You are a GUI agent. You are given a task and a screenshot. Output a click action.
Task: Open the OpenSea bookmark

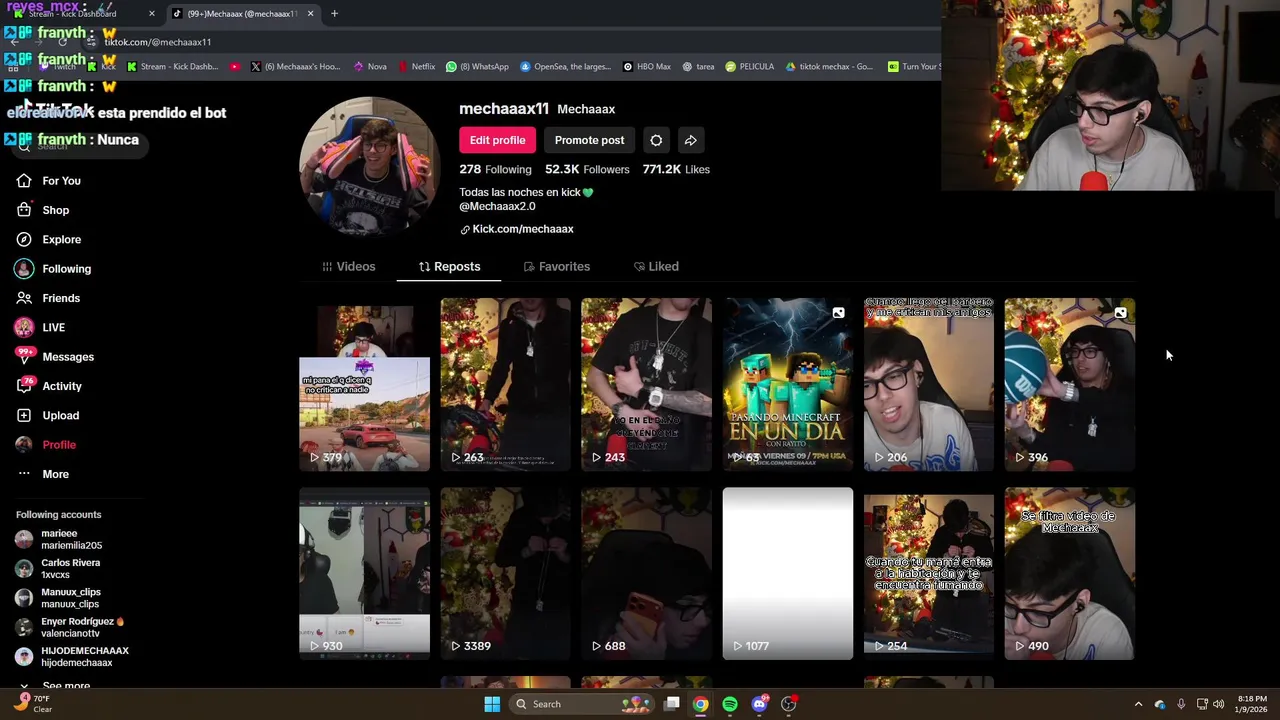565,67
